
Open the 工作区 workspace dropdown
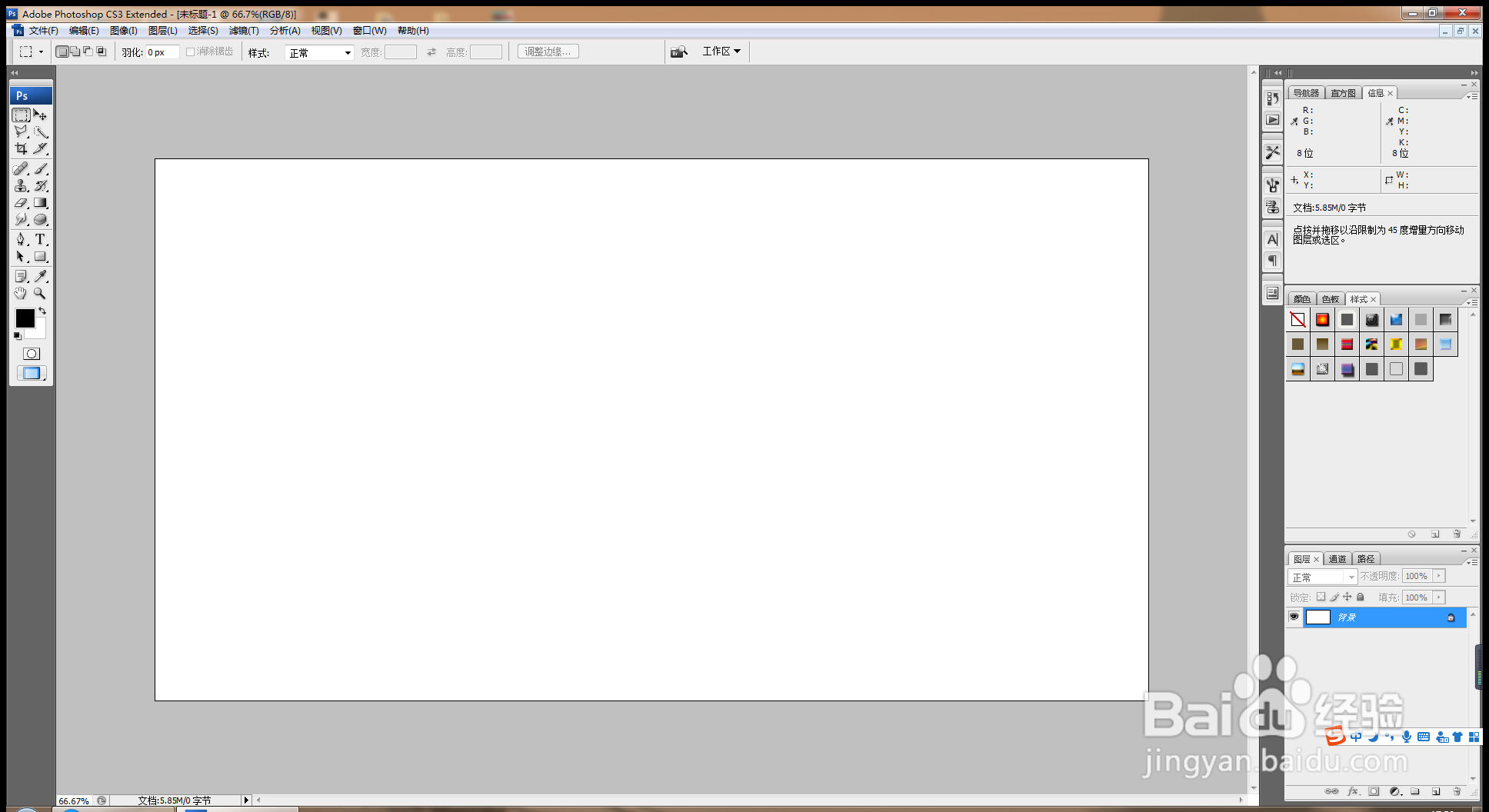pos(721,52)
